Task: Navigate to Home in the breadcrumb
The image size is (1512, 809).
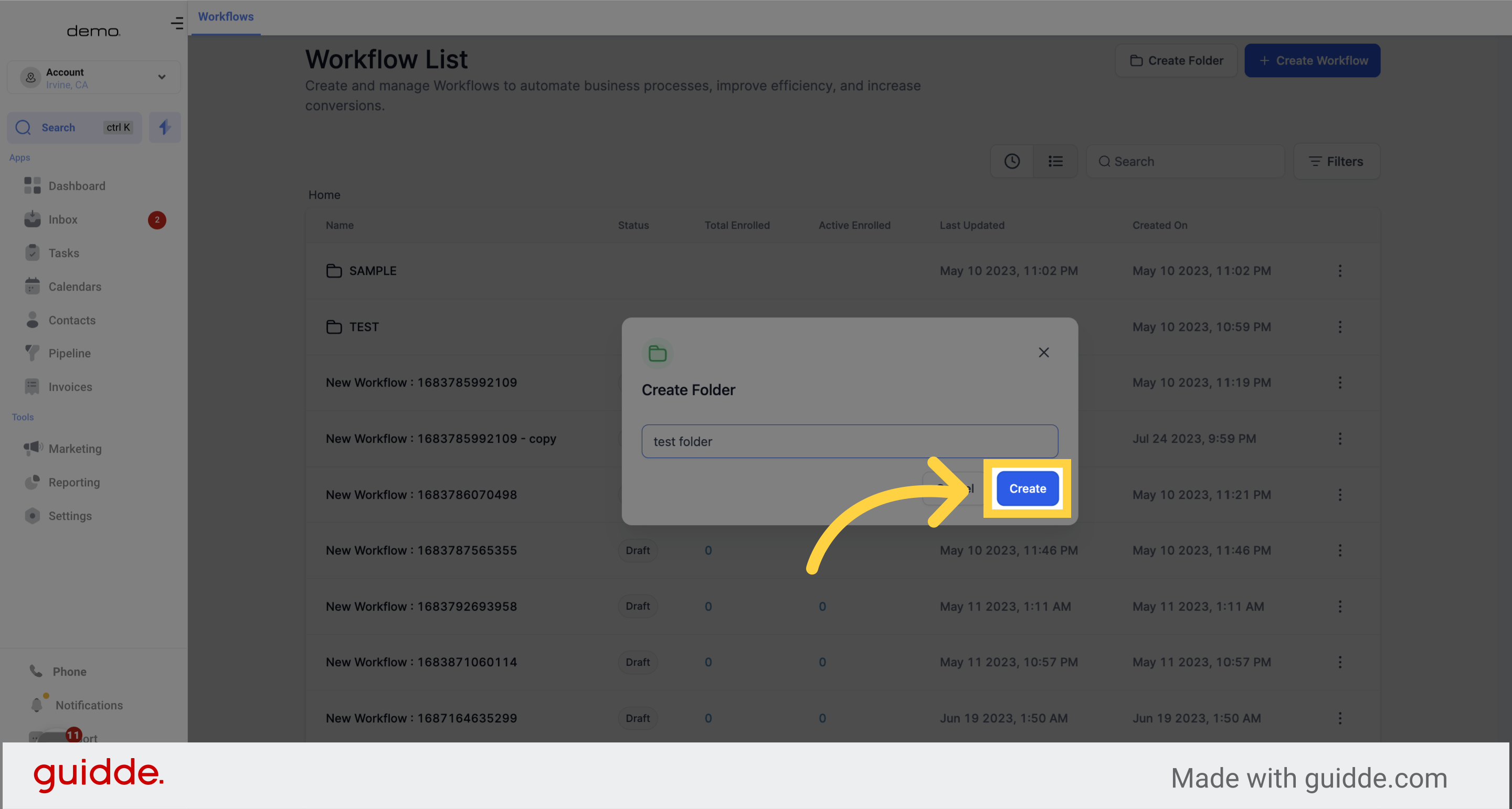Action: tap(324, 195)
